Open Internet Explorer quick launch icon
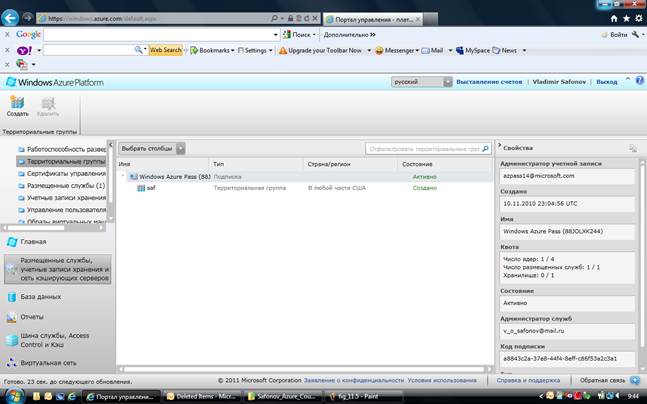647x404 pixels. coord(72,397)
